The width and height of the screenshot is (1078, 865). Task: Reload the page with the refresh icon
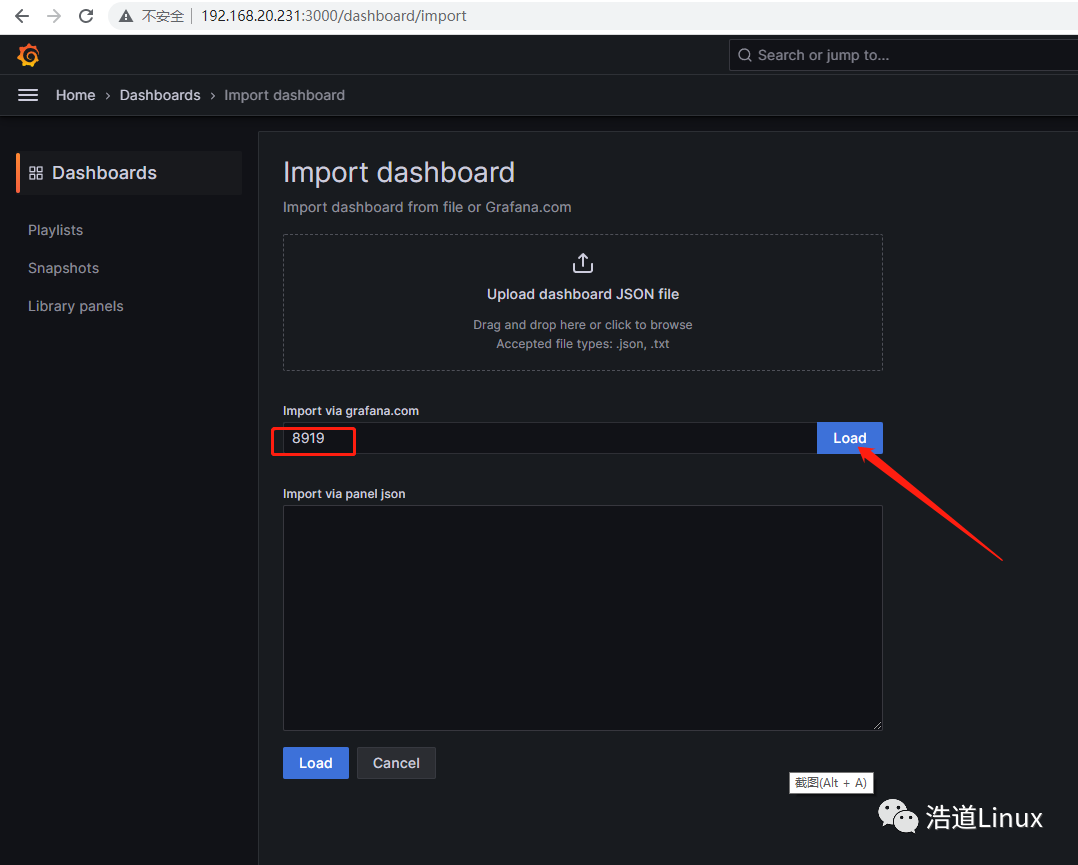tap(86, 16)
